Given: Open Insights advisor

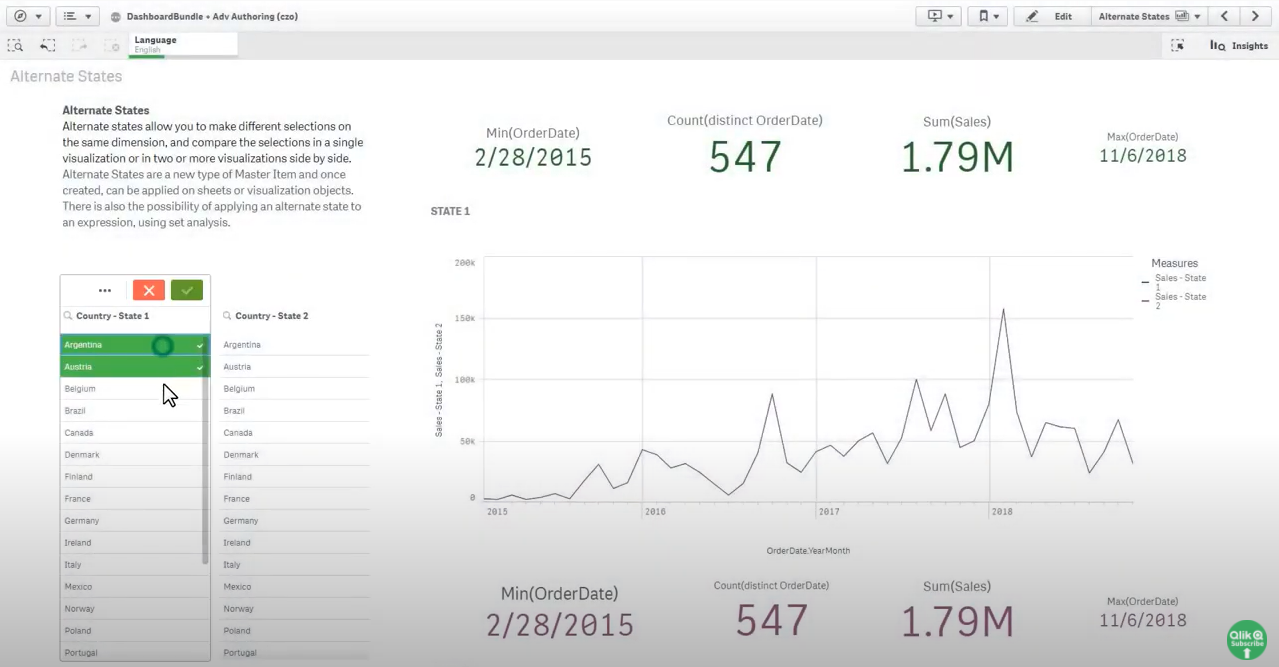Looking at the screenshot, I should (1238, 46).
